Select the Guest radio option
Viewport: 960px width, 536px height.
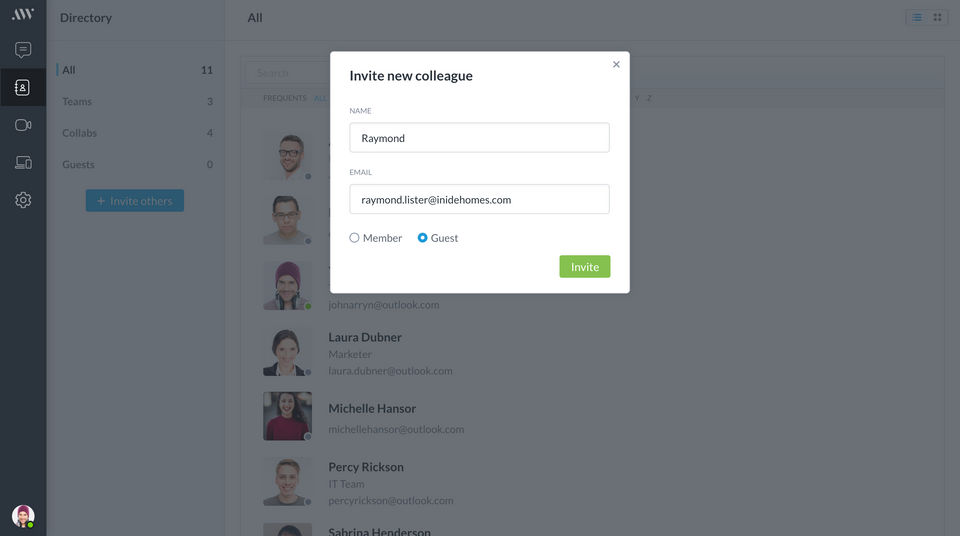tap(423, 238)
